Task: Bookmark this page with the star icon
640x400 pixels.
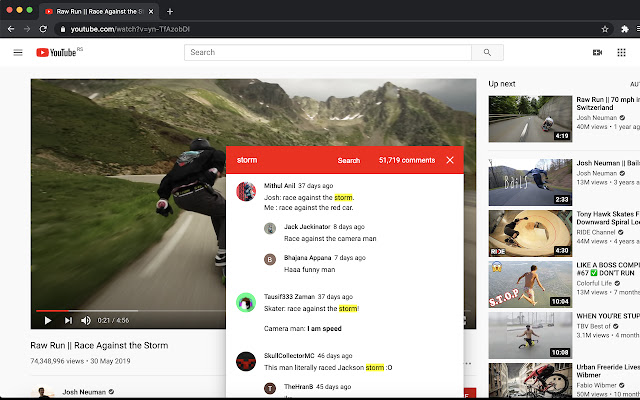Action: pyautogui.click(x=605, y=29)
